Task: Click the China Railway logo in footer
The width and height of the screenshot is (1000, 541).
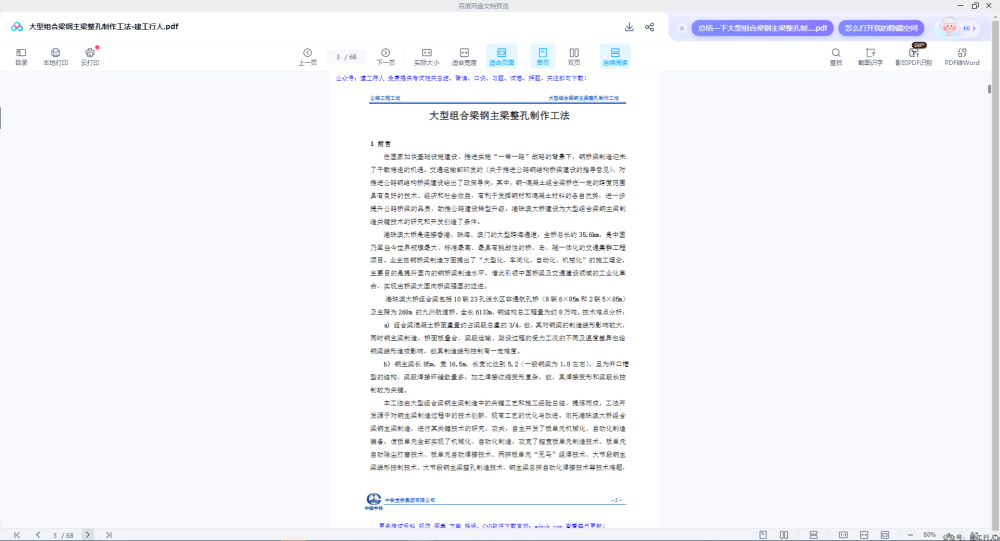Action: point(374,501)
